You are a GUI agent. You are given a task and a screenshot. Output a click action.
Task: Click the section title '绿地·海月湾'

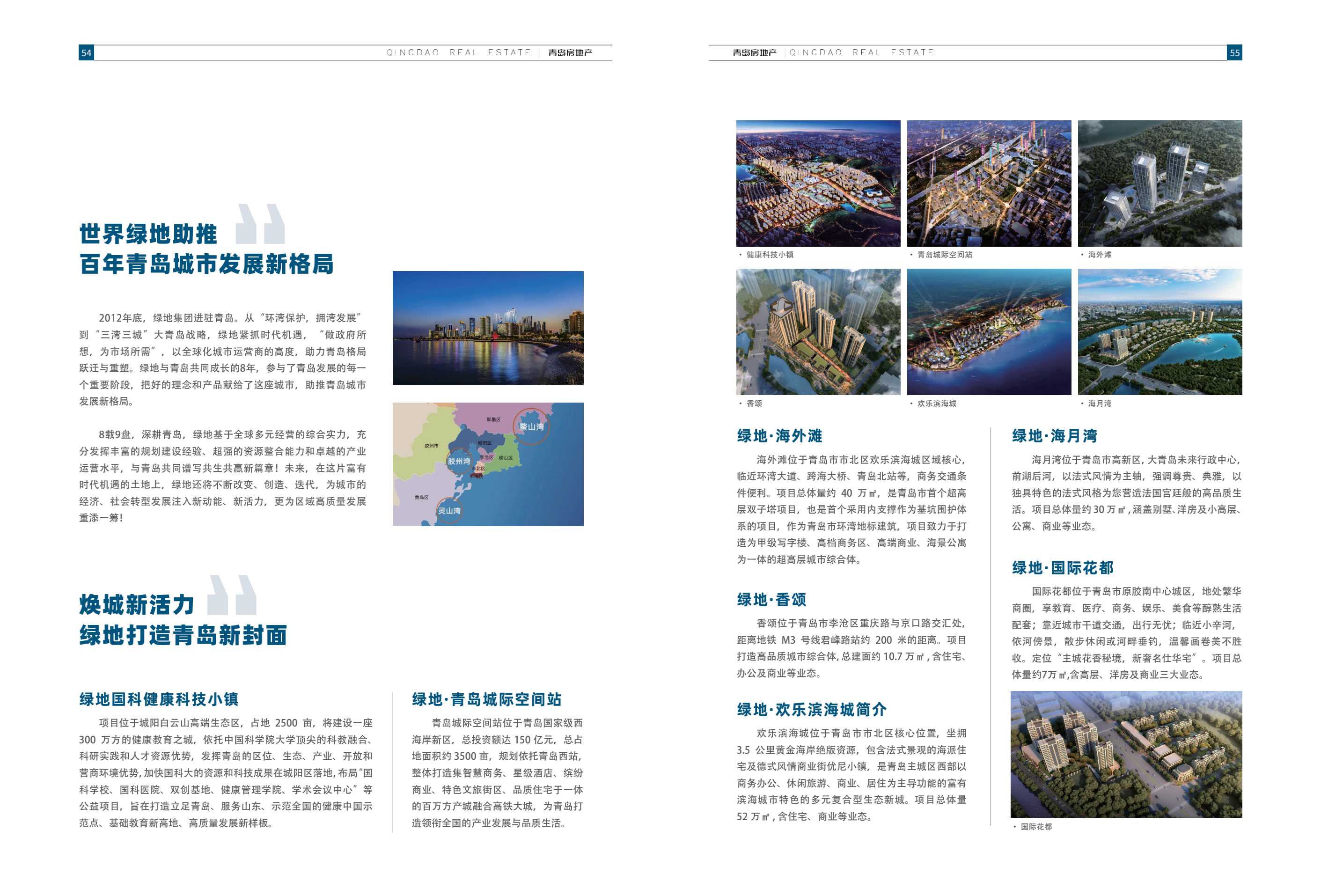point(1054,436)
